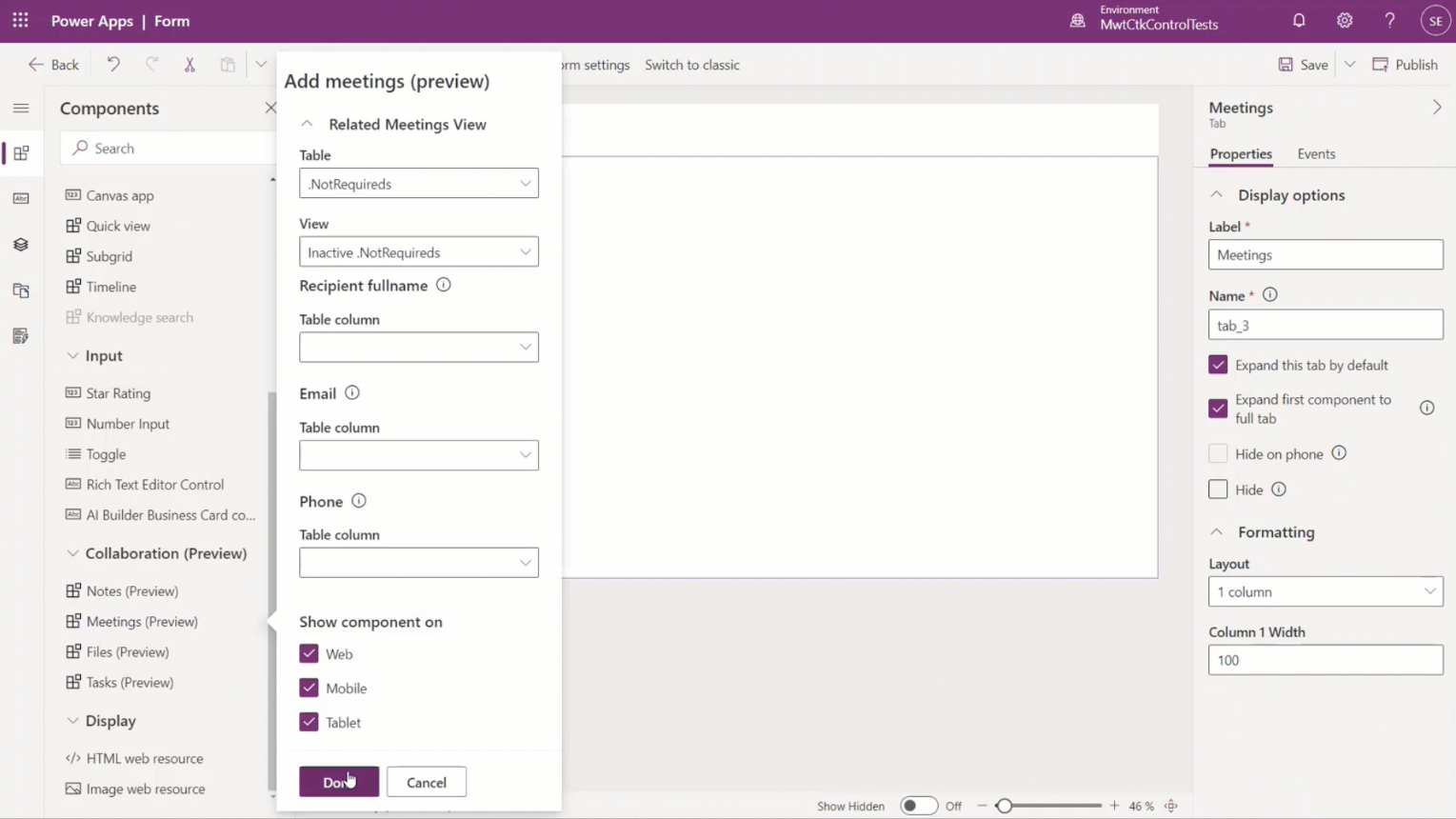Disable the Mobile checkbox
Viewport: 1456px width, 819px height.
[x=309, y=688]
